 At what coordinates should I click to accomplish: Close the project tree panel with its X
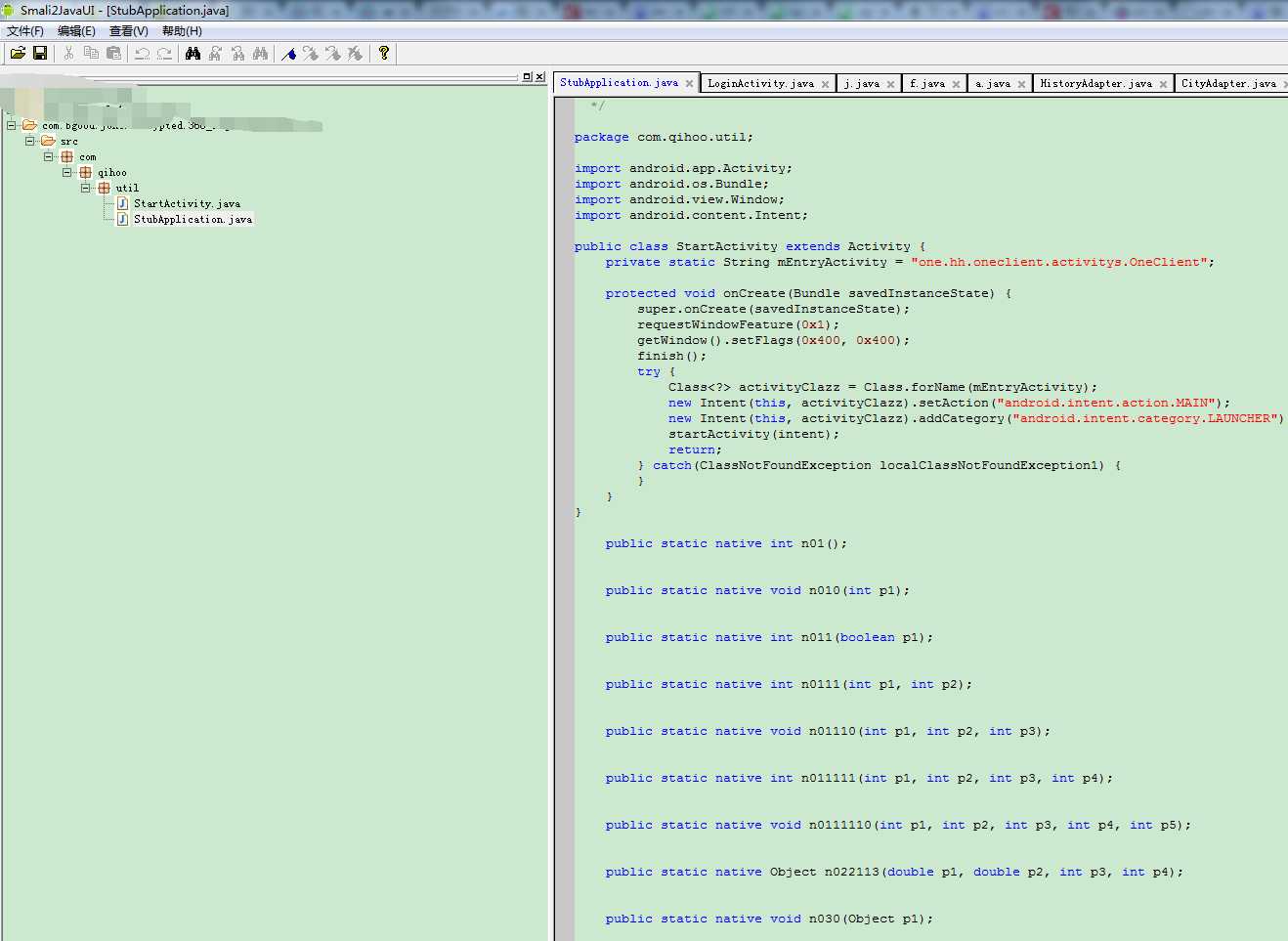539,77
